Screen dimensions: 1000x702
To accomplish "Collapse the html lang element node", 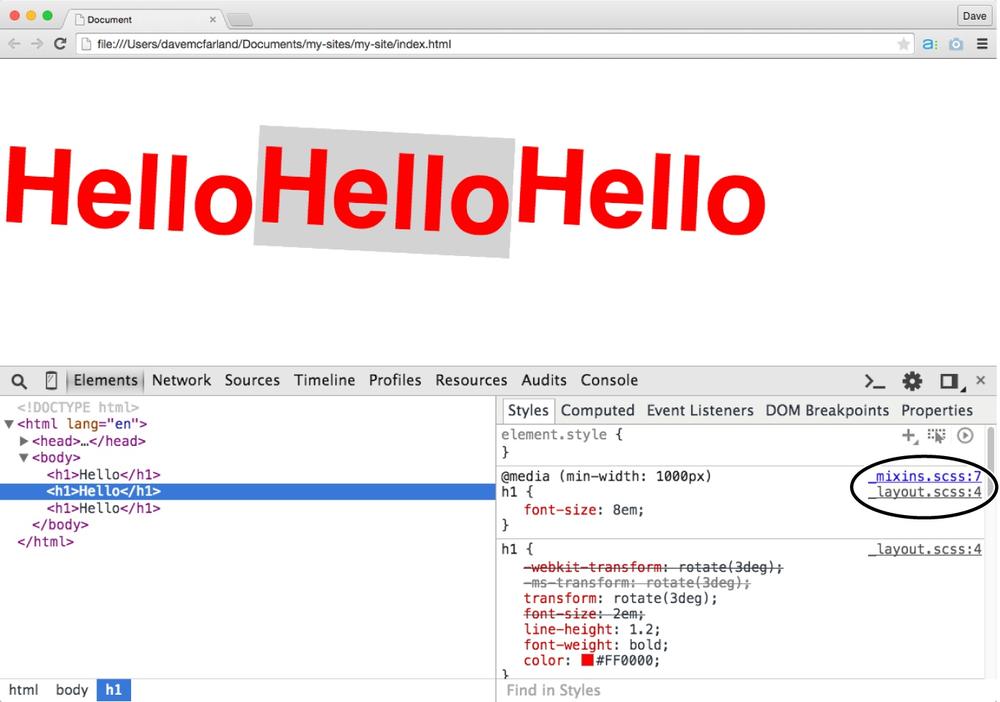I will 9,424.
